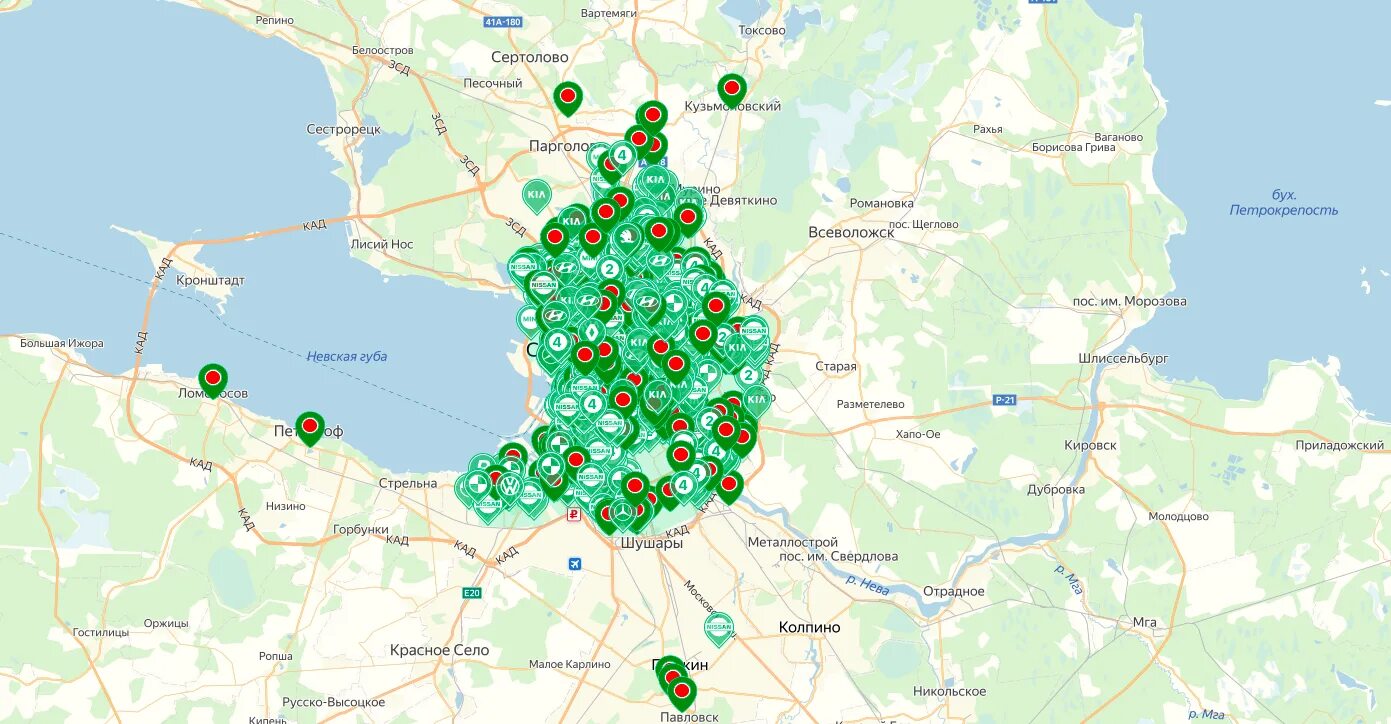This screenshot has height=724, width=1391.
Task: Click the Русско-Высоцкое label
Action: click(x=333, y=703)
